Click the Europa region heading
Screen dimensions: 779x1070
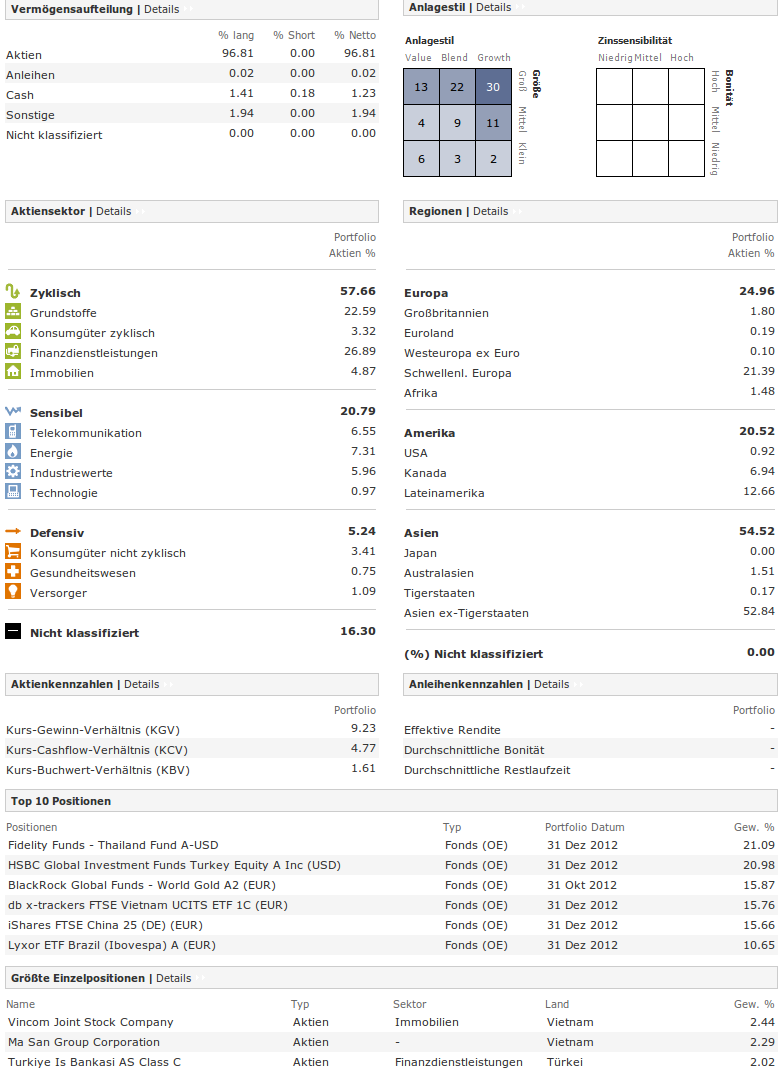[426, 293]
